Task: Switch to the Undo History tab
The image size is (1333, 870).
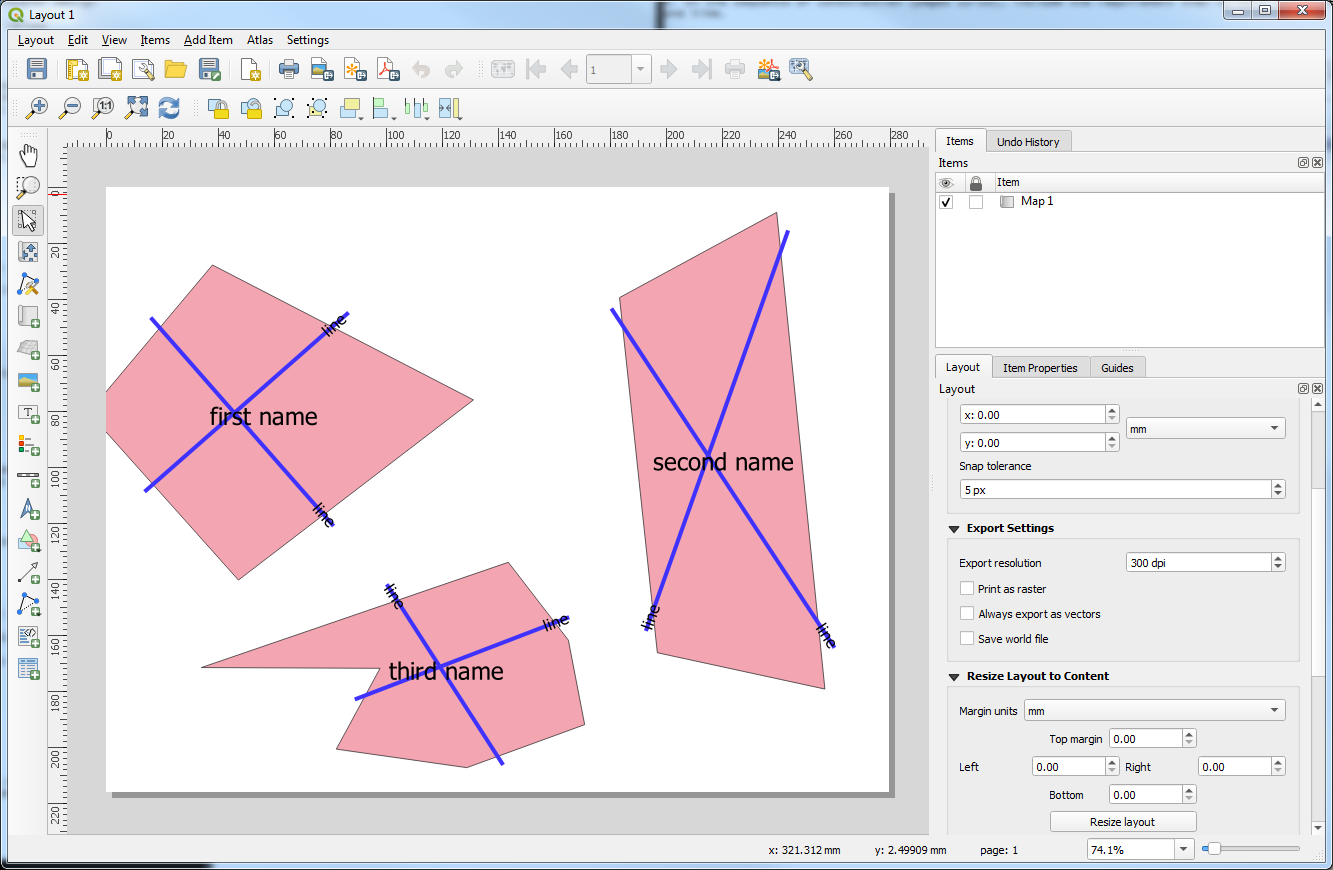Action: 1028,141
